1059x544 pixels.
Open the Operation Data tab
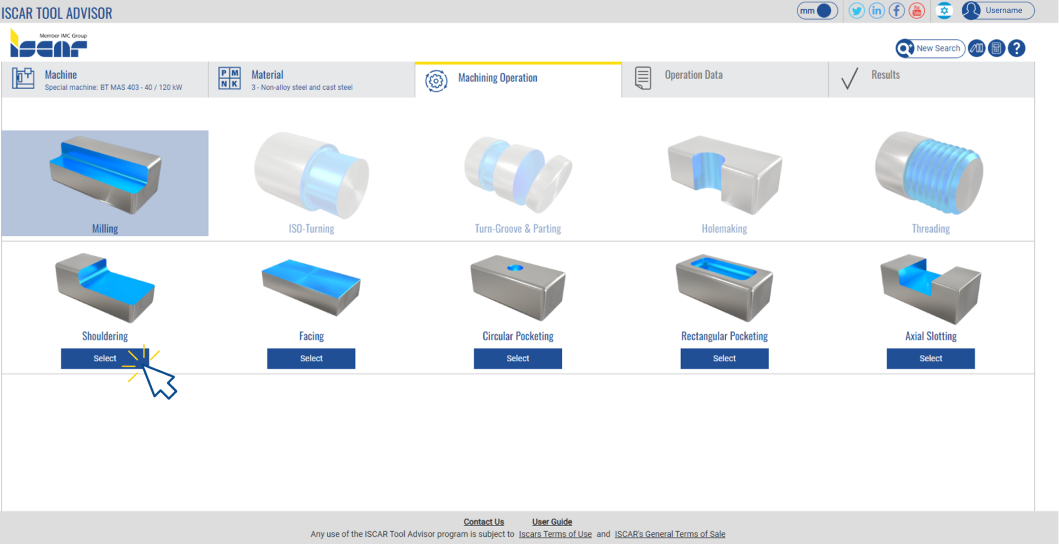point(725,80)
